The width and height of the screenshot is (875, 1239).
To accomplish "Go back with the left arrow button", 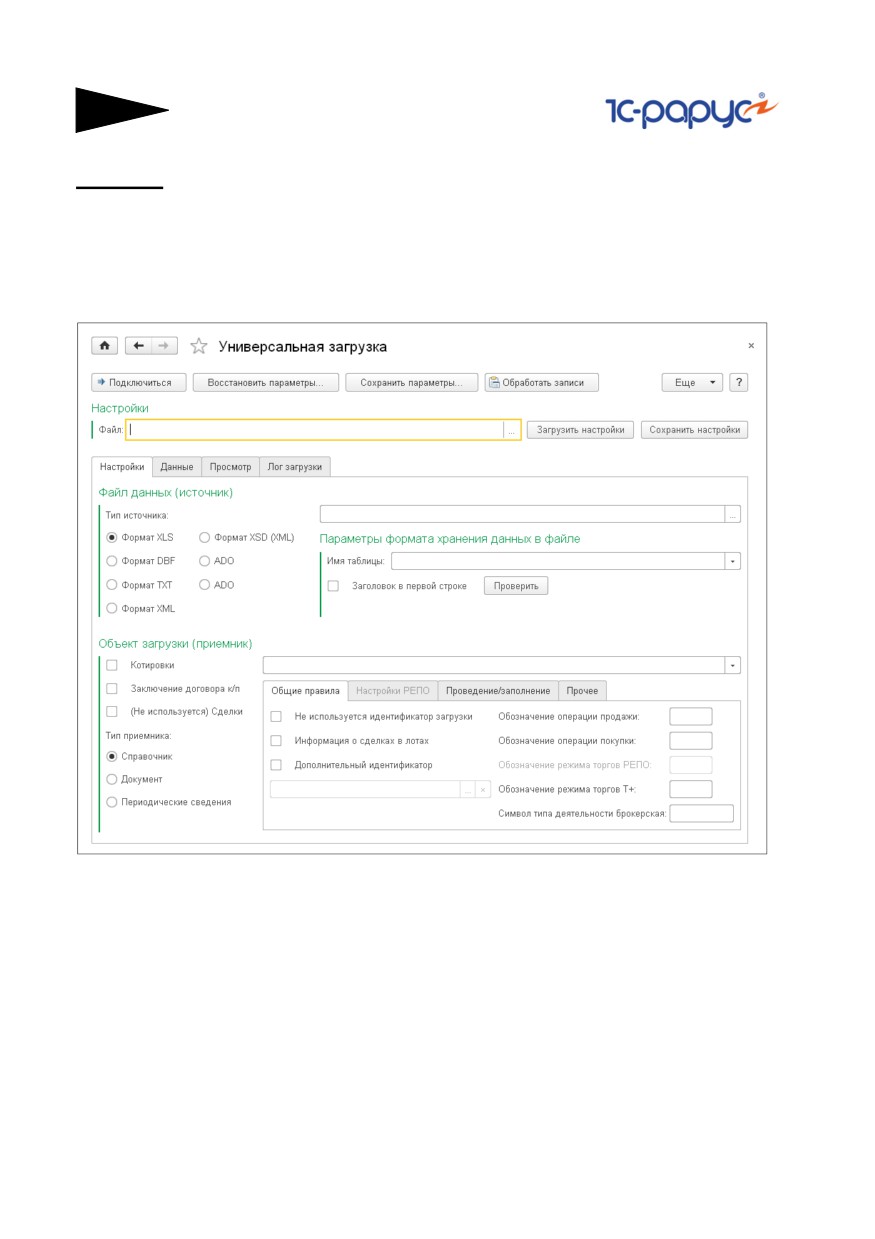I will point(139,345).
